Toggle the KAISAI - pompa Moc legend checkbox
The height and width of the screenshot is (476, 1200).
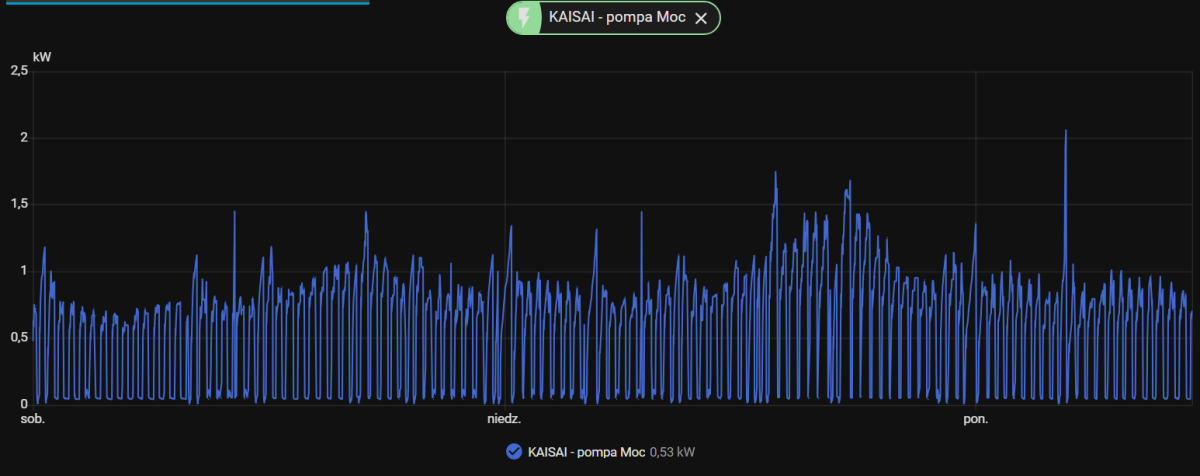pos(514,452)
